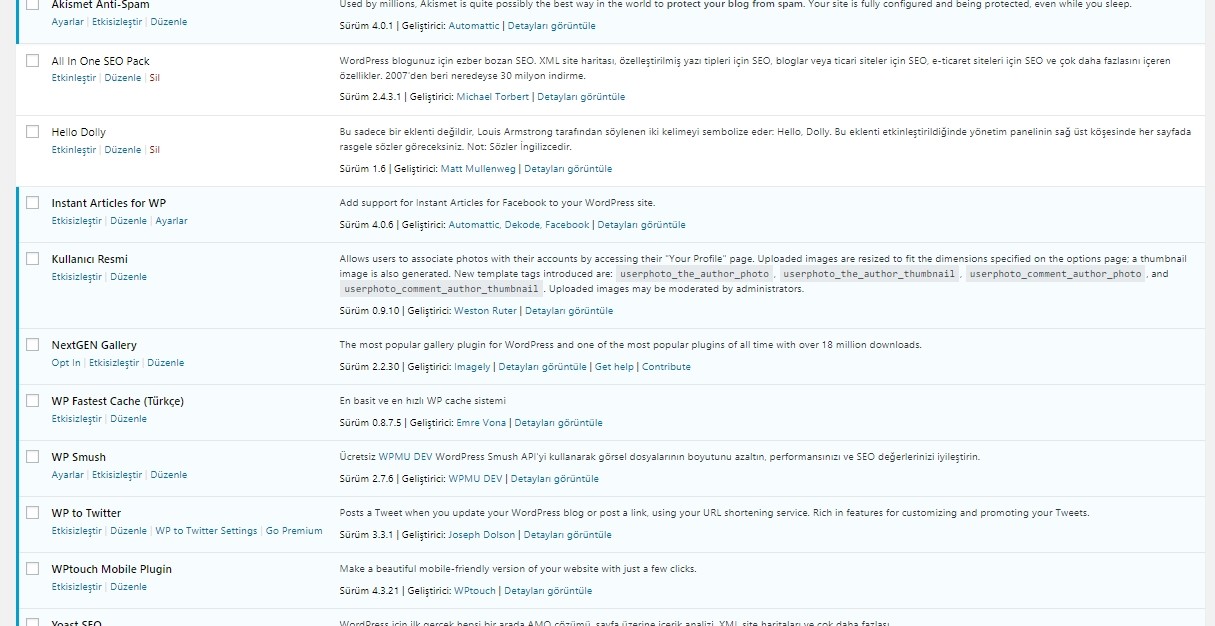Tick the WPtouch Mobile Plugin checkbox
The height and width of the screenshot is (626, 1215).
click(x=32, y=568)
